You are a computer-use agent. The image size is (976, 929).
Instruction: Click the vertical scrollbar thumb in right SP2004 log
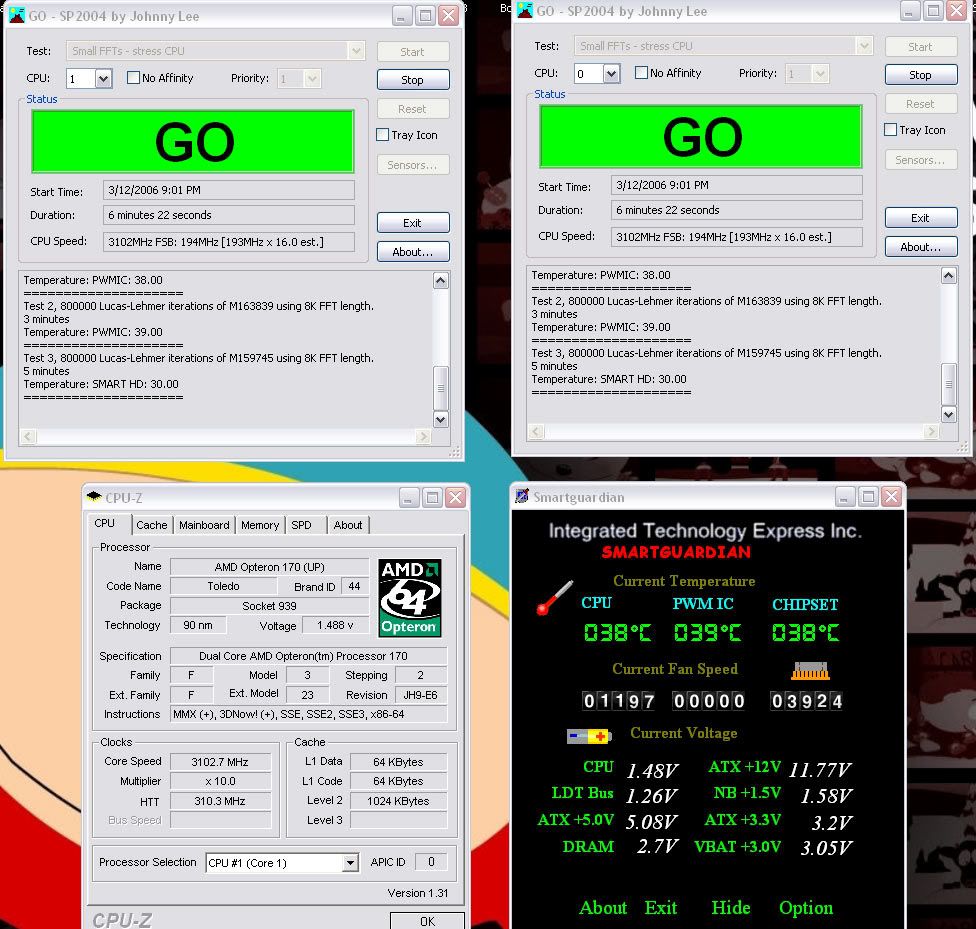pos(948,384)
